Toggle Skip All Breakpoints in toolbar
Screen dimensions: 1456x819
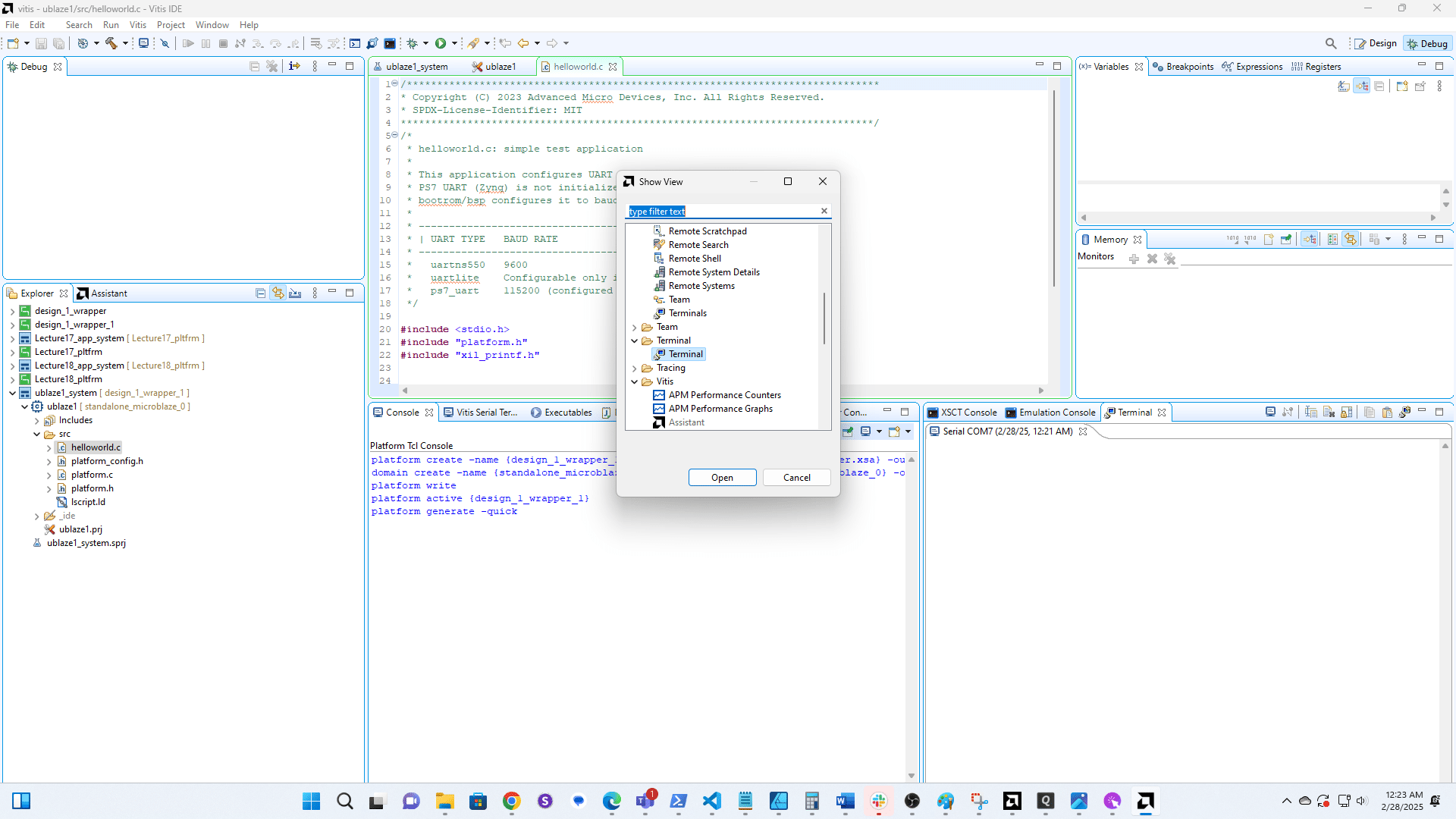165,43
